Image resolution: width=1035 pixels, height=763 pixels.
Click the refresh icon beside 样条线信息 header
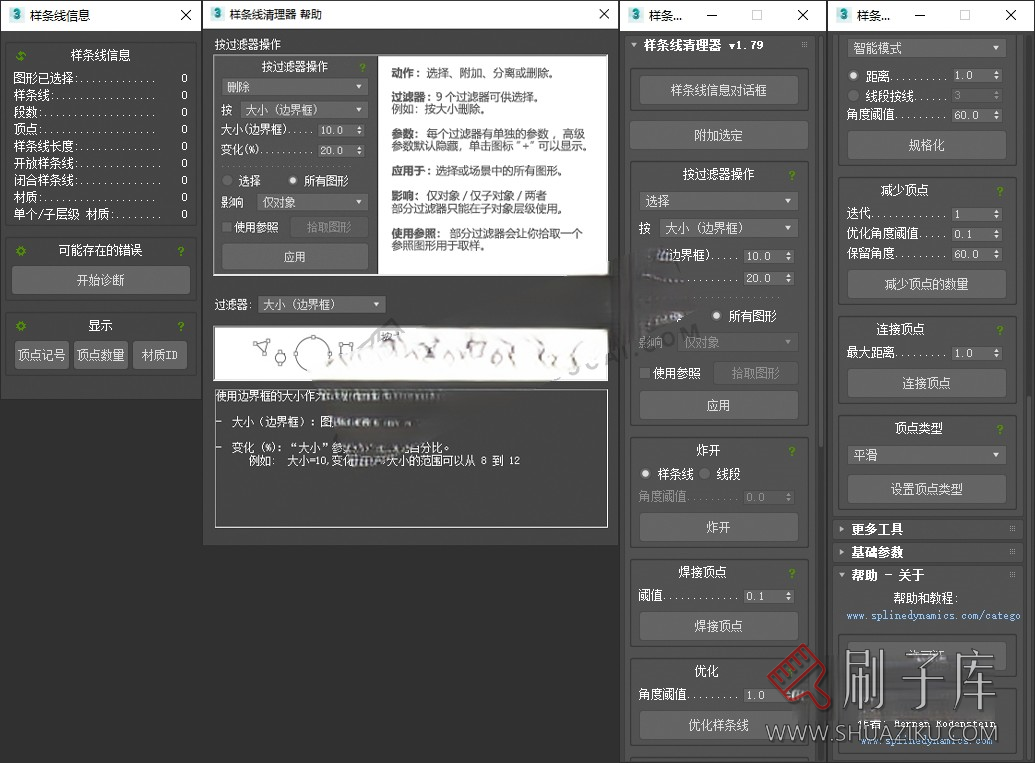point(21,55)
